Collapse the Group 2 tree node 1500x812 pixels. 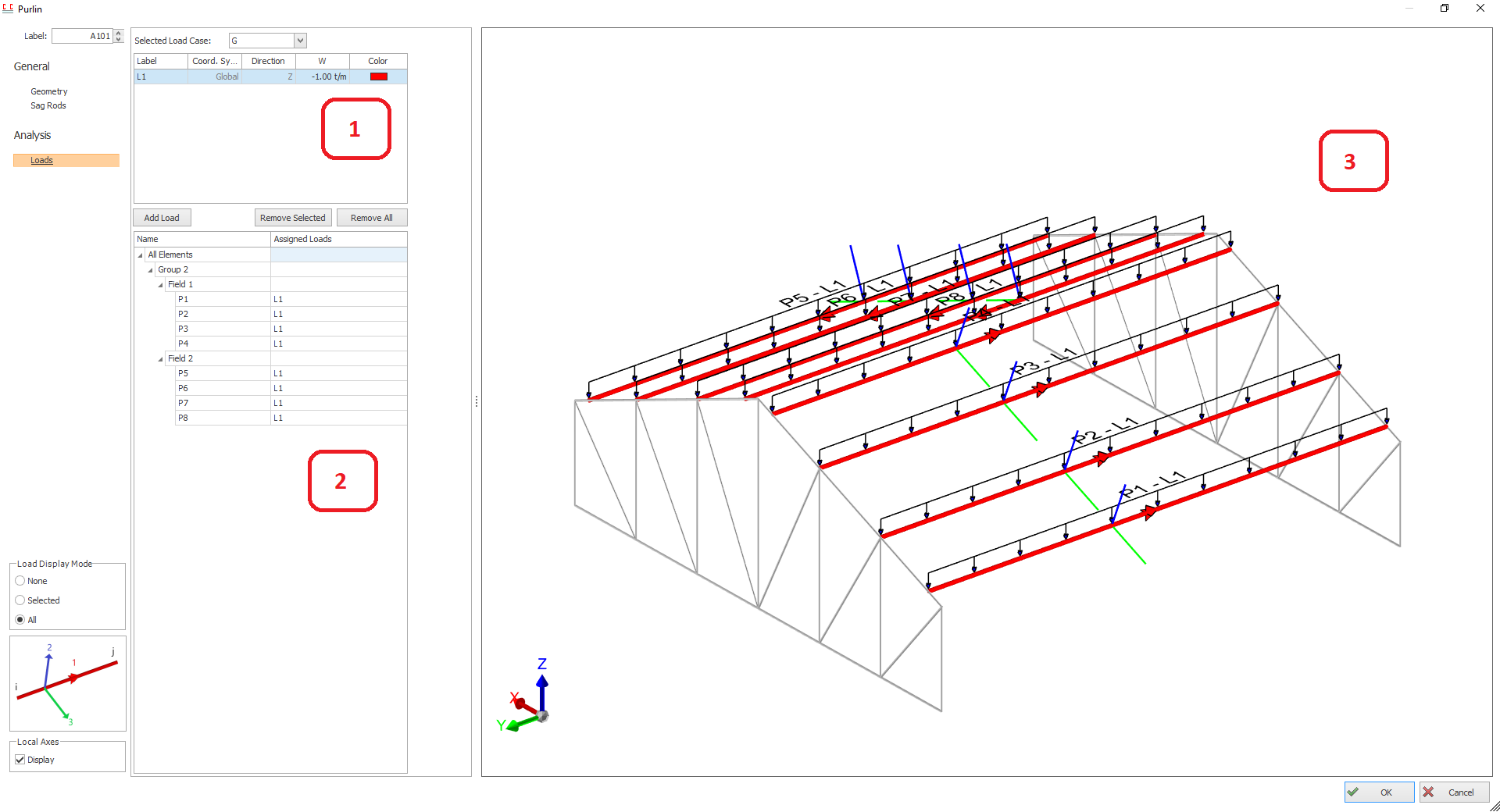pos(151,270)
